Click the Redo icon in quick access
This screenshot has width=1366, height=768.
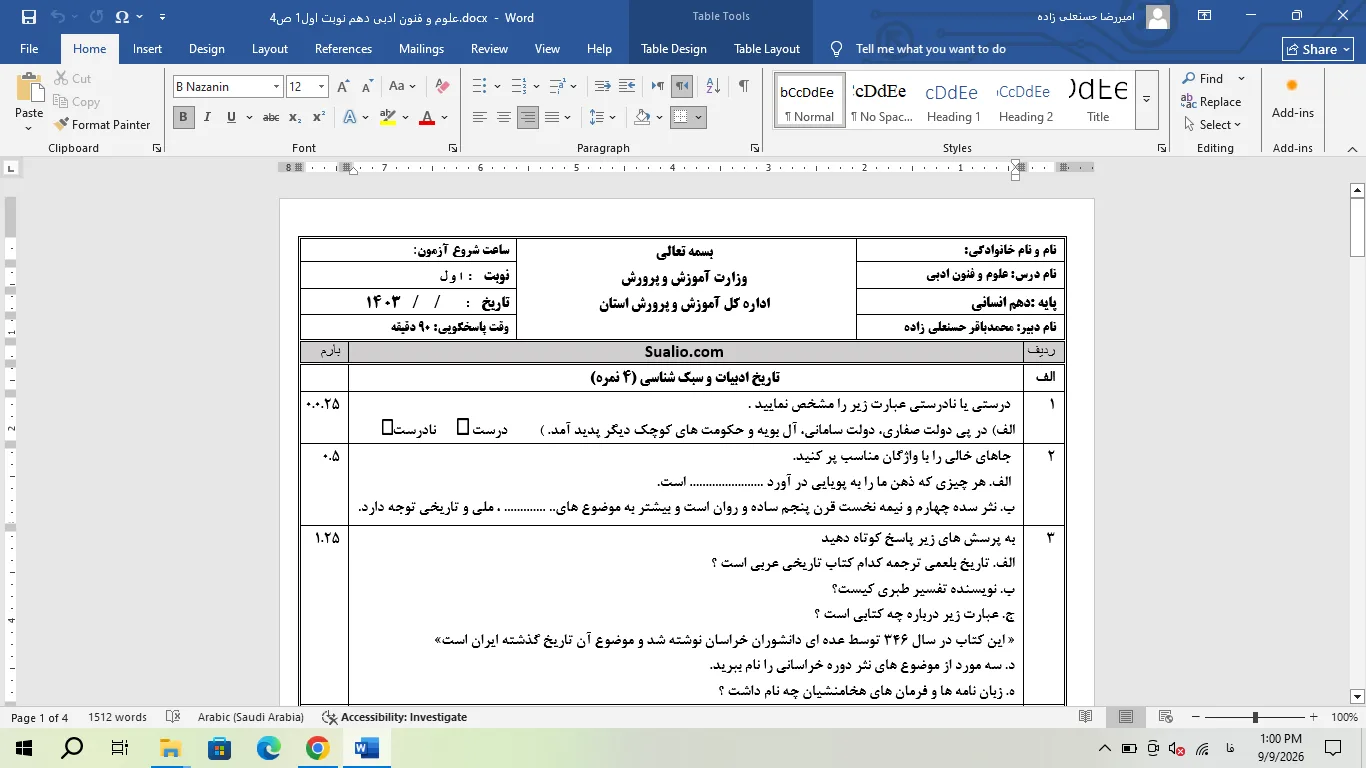96,17
